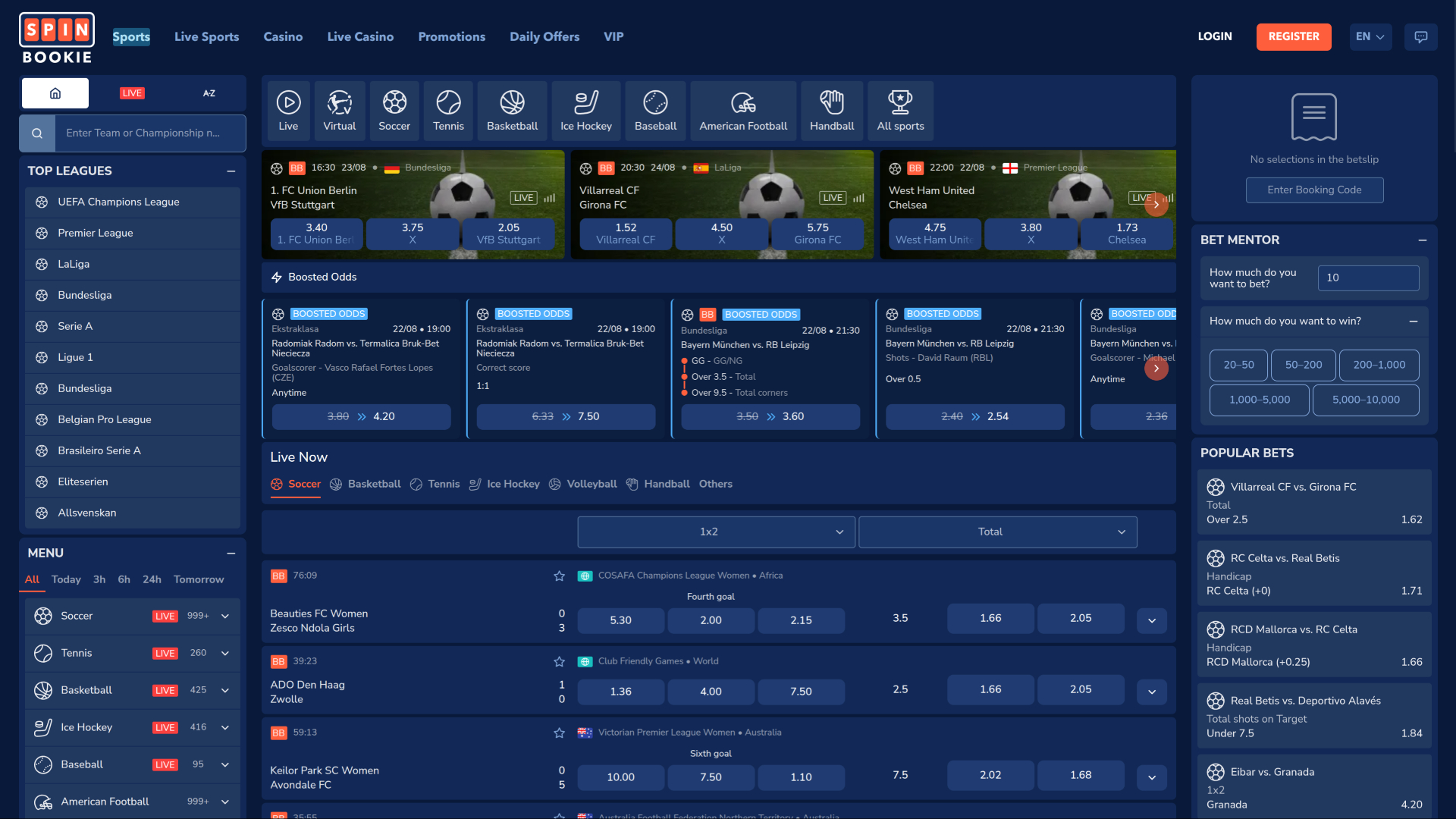Switch Live Now to the Basketball tab
This screenshot has height=819, width=1456.
click(x=374, y=484)
